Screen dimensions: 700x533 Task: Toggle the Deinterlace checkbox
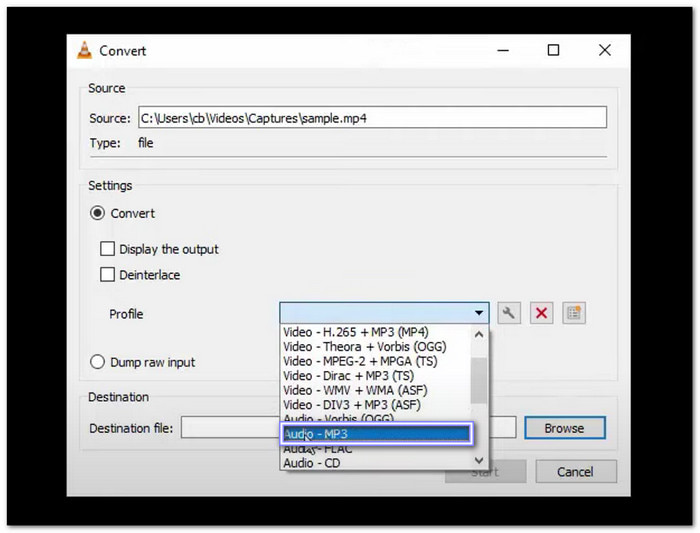(108, 275)
